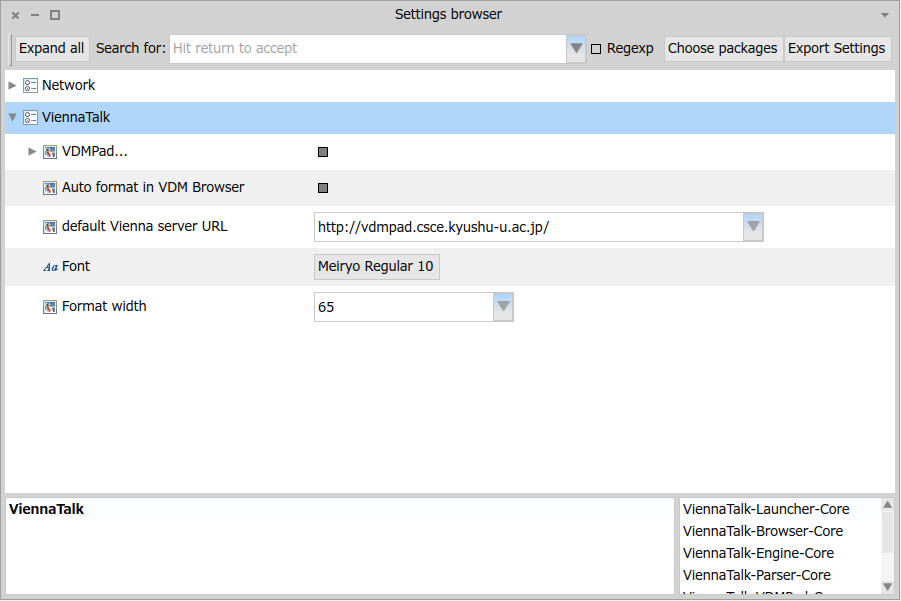Click the Auto format setting icon
Image resolution: width=901 pixels, height=601 pixels.
click(x=50, y=188)
